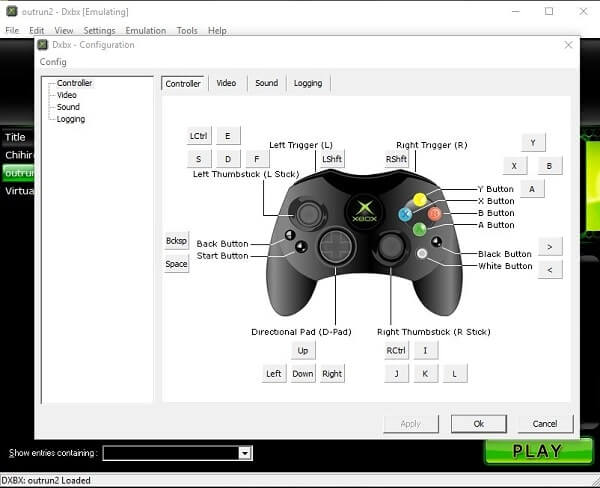This screenshot has width=600, height=488.
Task: Click the right thumbstick on controller image
Action: [x=391, y=247]
